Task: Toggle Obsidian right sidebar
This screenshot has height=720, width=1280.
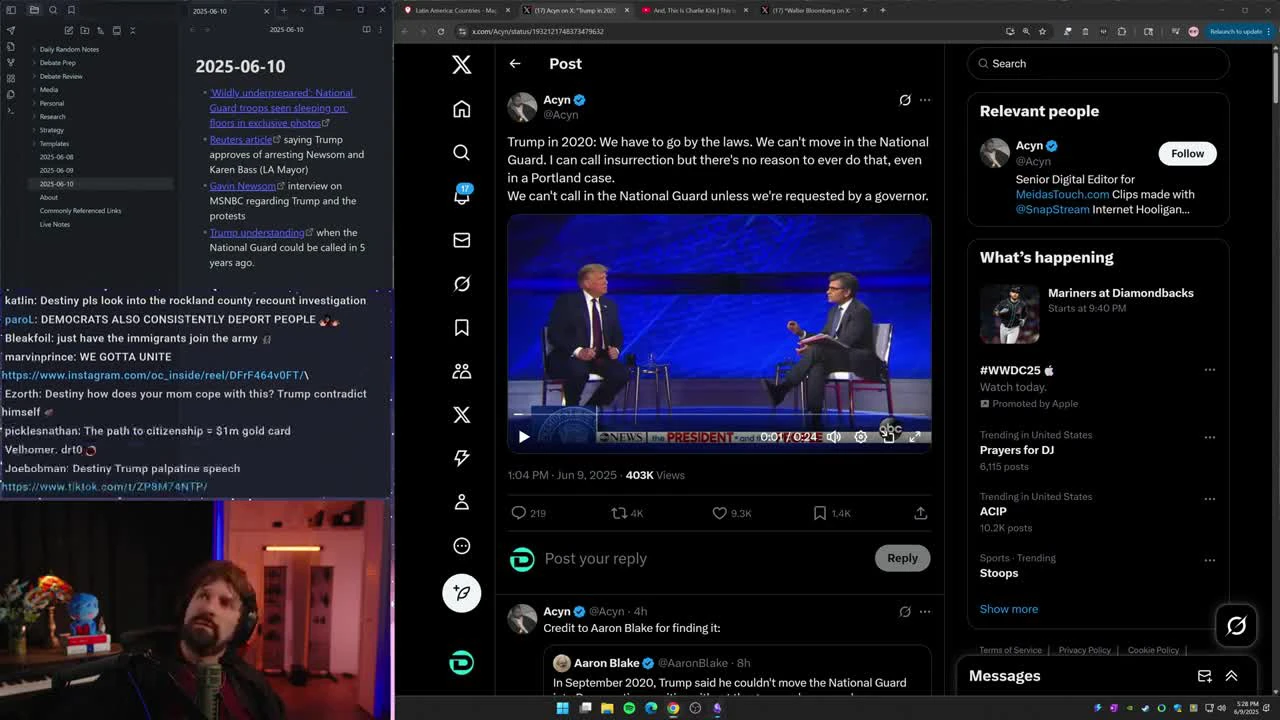Action: tap(319, 10)
